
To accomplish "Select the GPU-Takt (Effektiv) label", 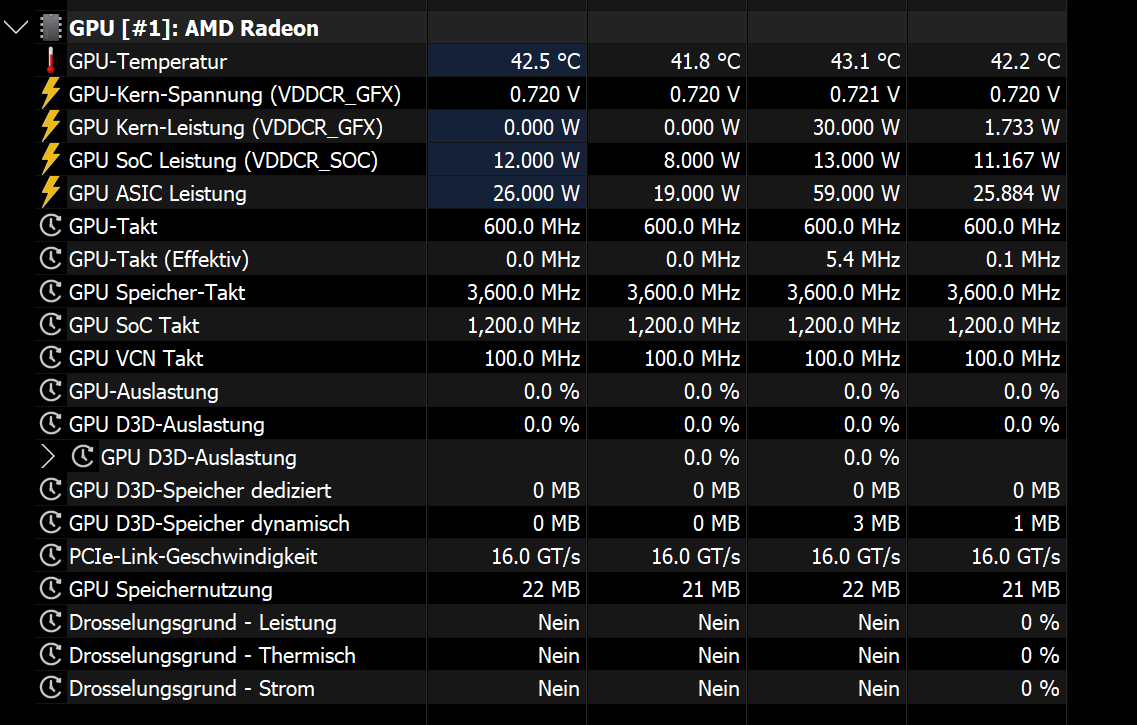I will [159, 259].
